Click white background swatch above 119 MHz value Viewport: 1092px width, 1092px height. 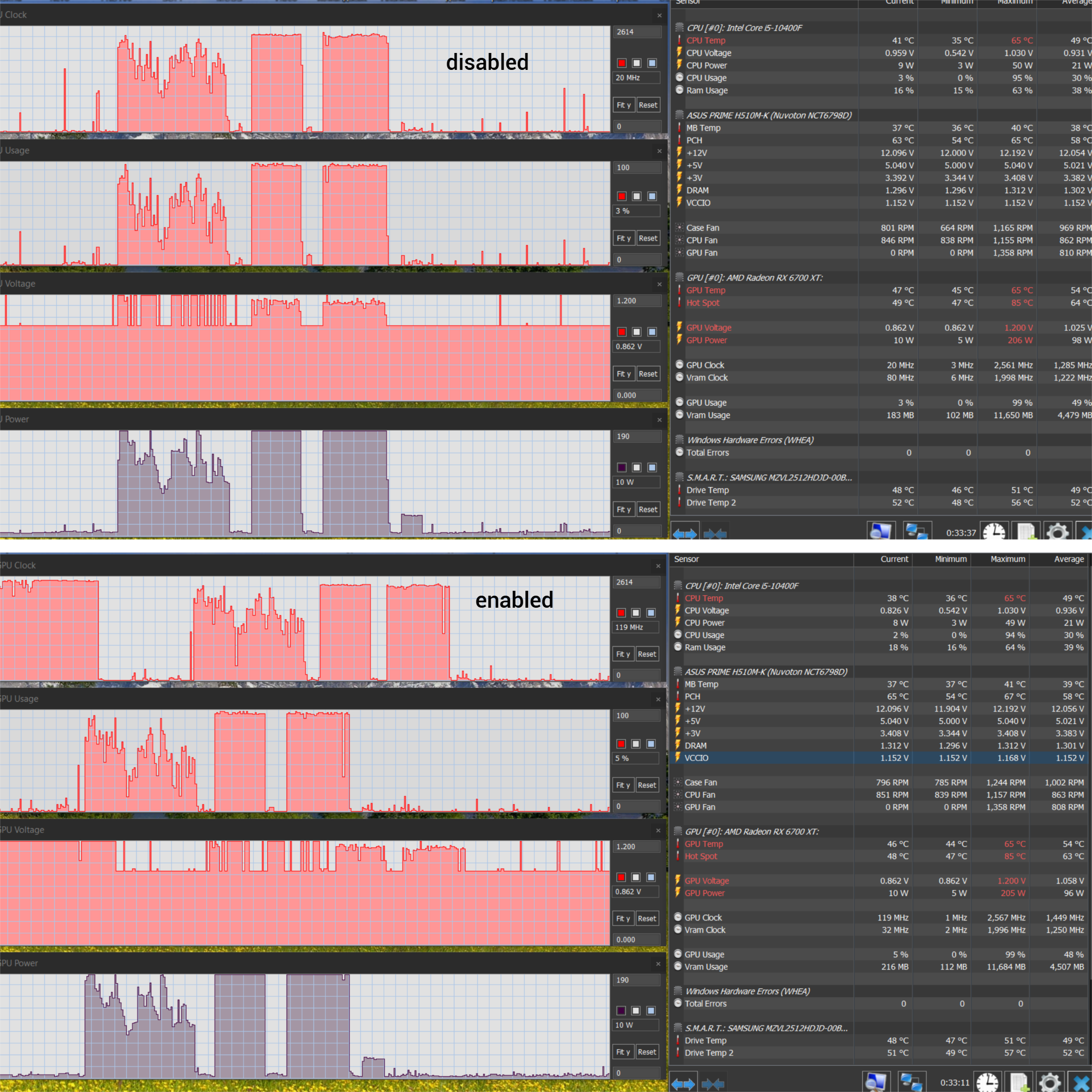[636, 613]
